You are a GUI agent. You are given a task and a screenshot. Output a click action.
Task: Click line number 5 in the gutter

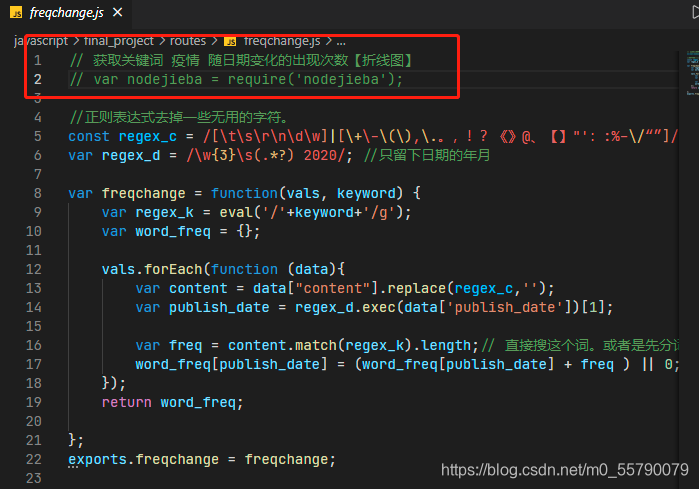coord(37,136)
